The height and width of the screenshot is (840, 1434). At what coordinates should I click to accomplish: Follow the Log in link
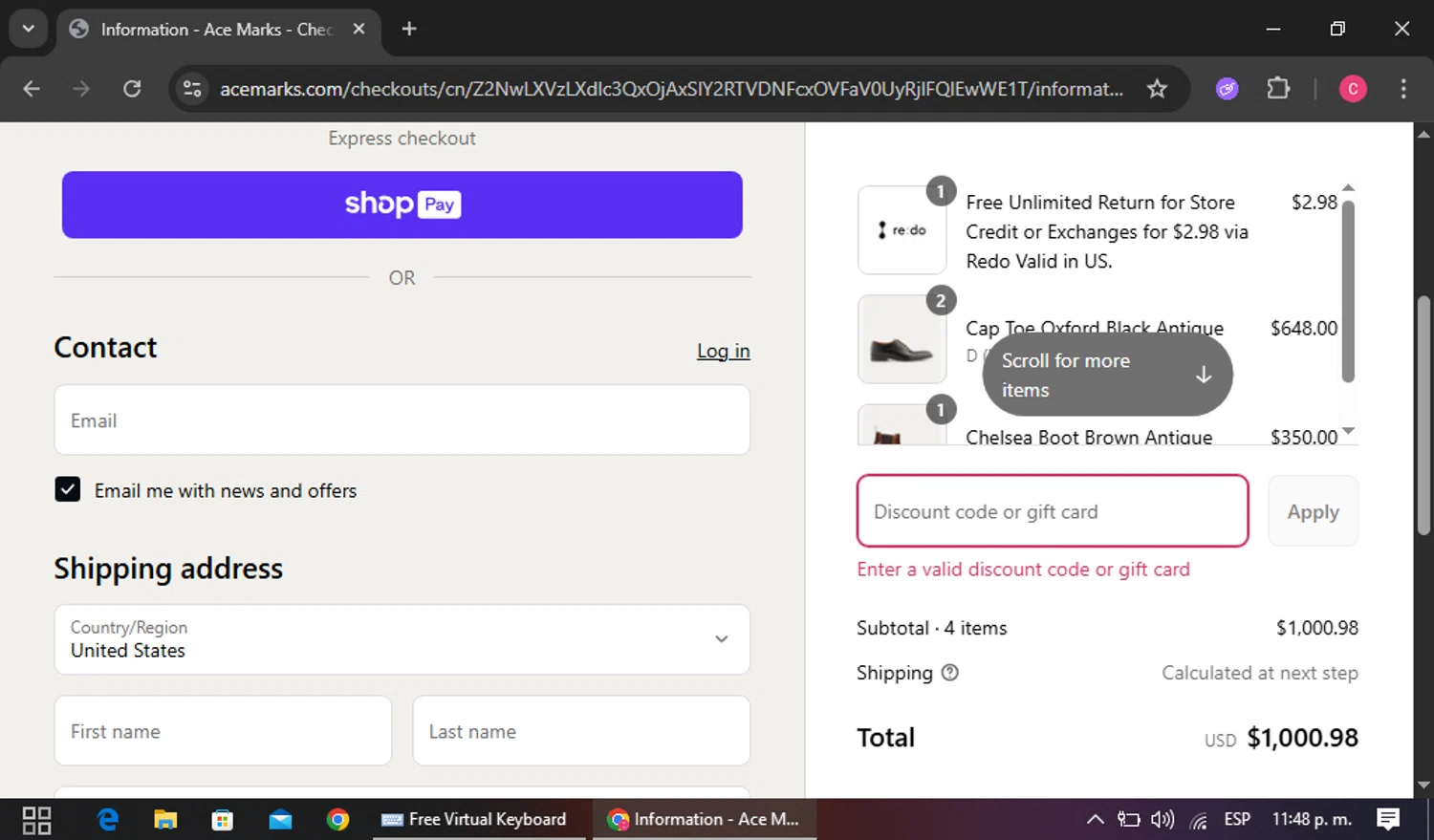click(x=723, y=351)
